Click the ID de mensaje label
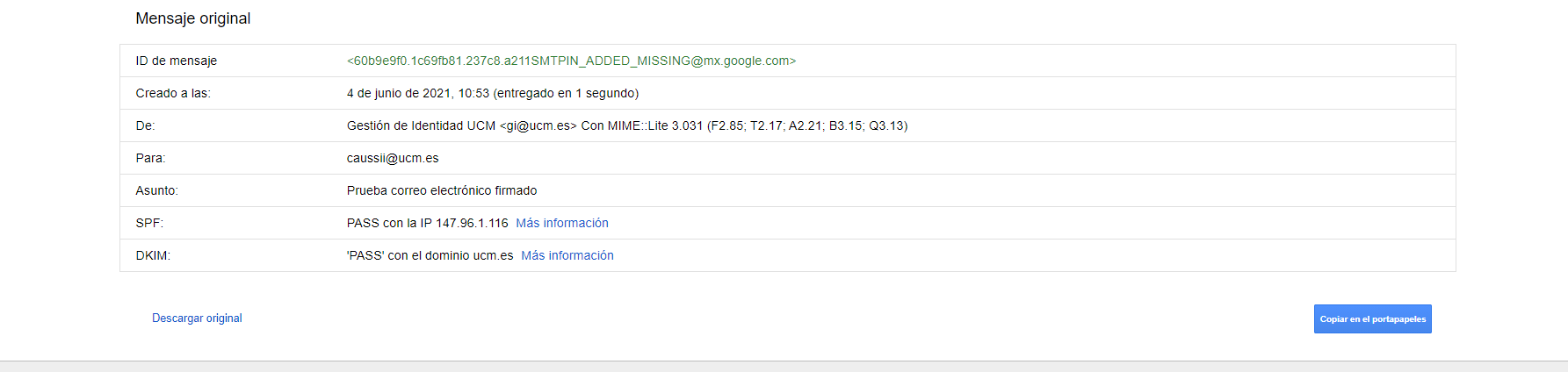This screenshot has height=372, width=1568. [177, 61]
